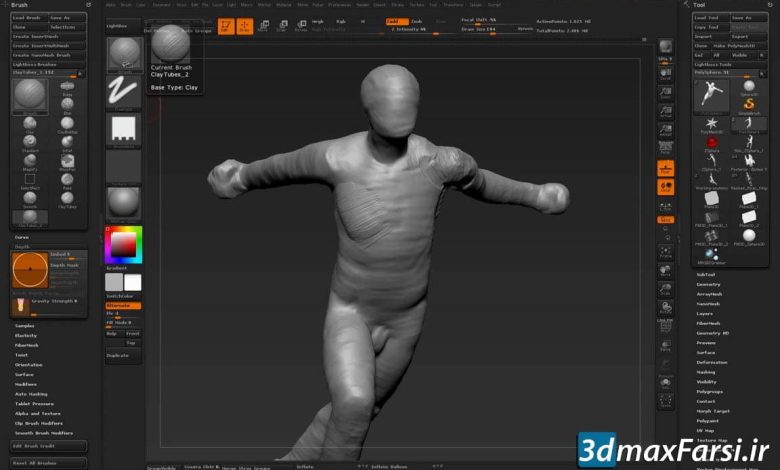Enable Zsub sculpt mode

[416, 21]
